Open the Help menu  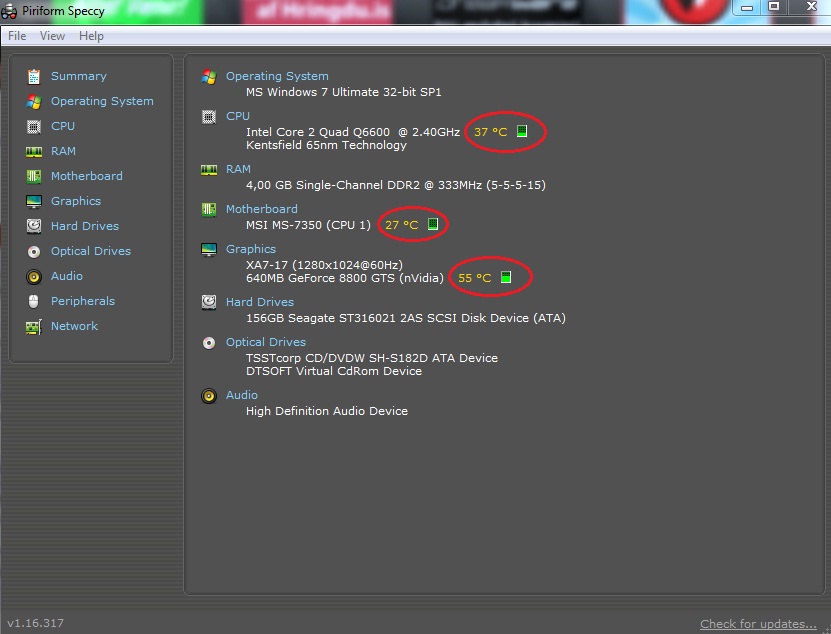pyautogui.click(x=91, y=36)
